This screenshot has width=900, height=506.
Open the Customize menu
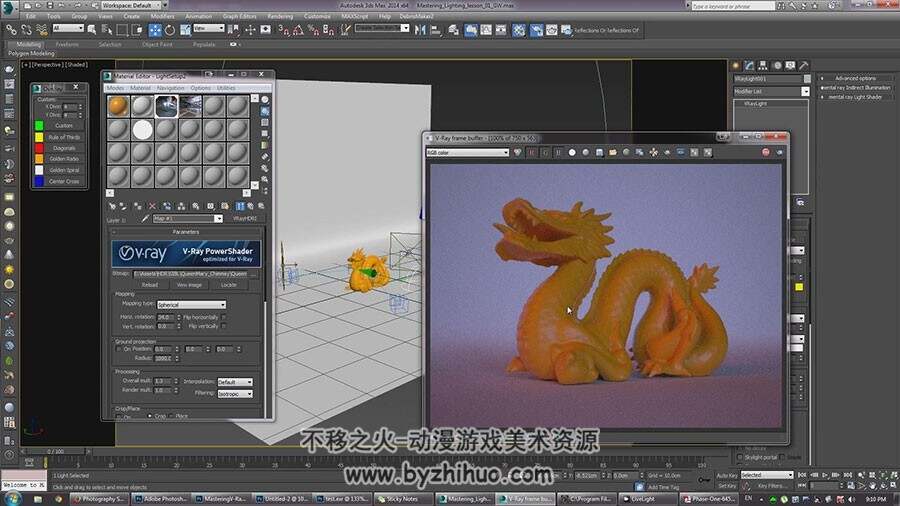tap(317, 17)
